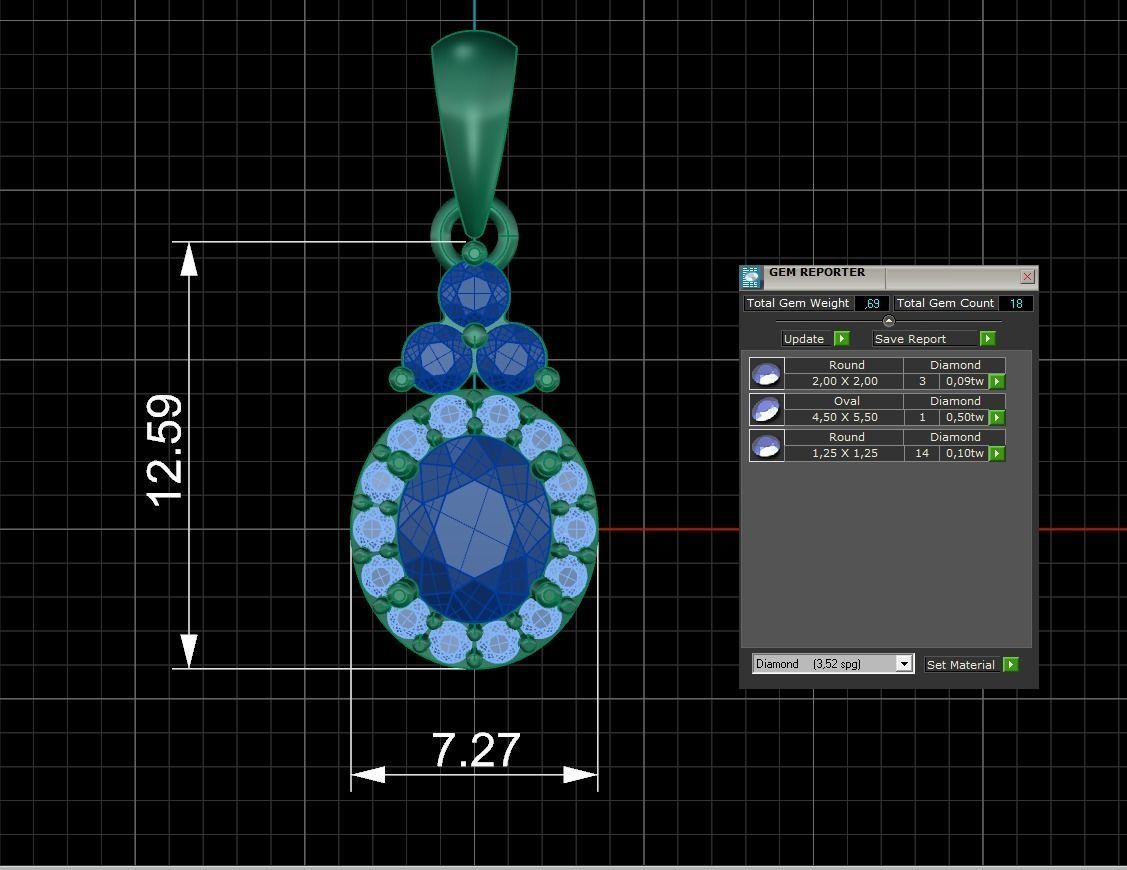Viewport: 1127px width, 870px height.
Task: Click the green arrow next to Save Report
Action: click(x=988, y=338)
